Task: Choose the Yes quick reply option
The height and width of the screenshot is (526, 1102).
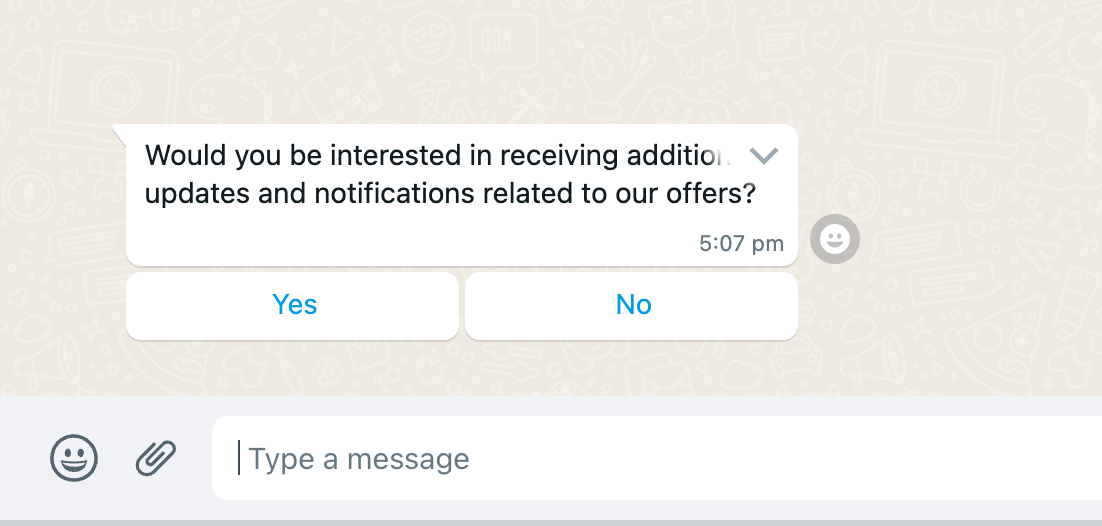Action: [292, 305]
